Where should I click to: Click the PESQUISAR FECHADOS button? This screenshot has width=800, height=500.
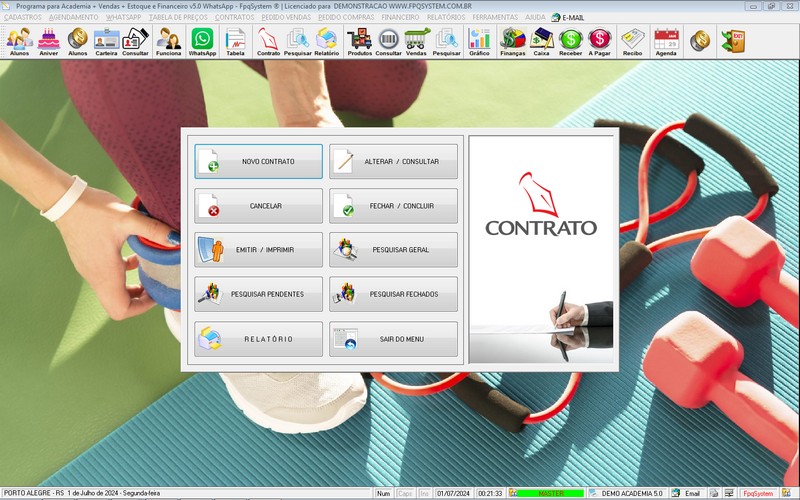[x=393, y=294]
